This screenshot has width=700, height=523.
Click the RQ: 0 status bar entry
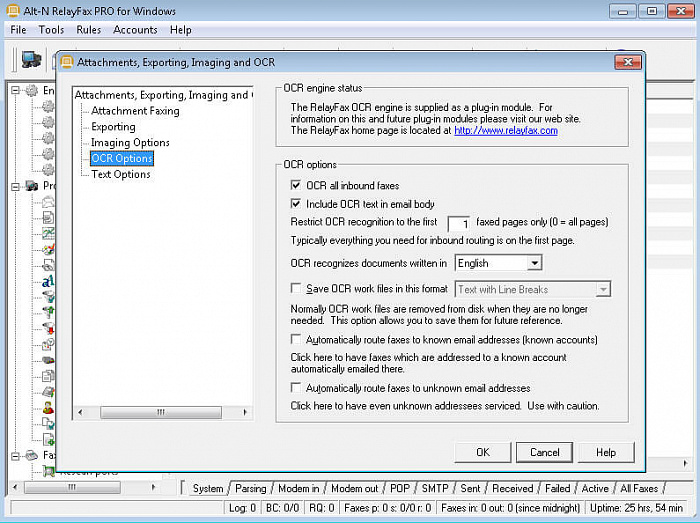point(321,508)
